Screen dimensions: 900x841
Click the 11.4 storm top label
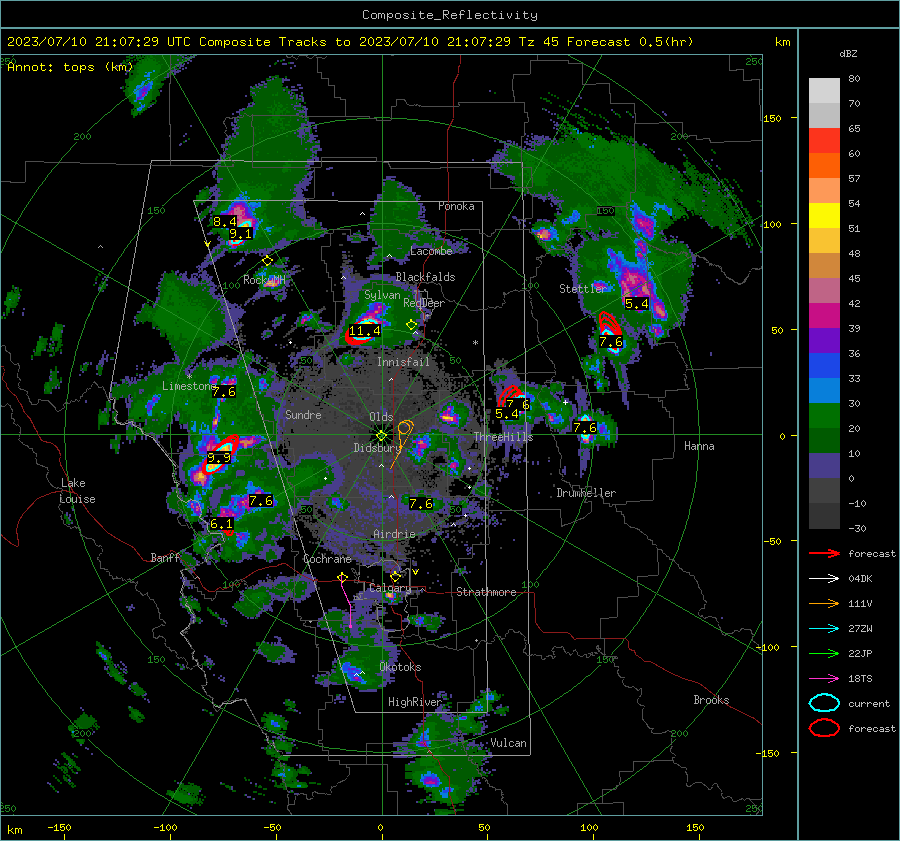pos(364,331)
